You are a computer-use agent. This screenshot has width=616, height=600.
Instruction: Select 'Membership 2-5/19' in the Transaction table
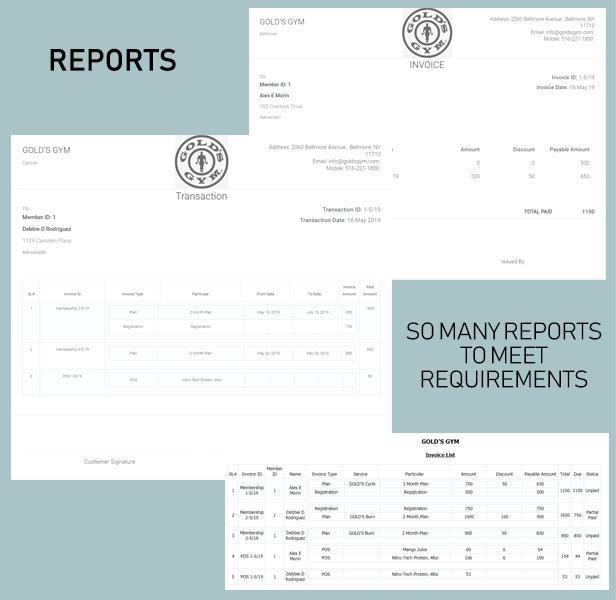(72, 308)
